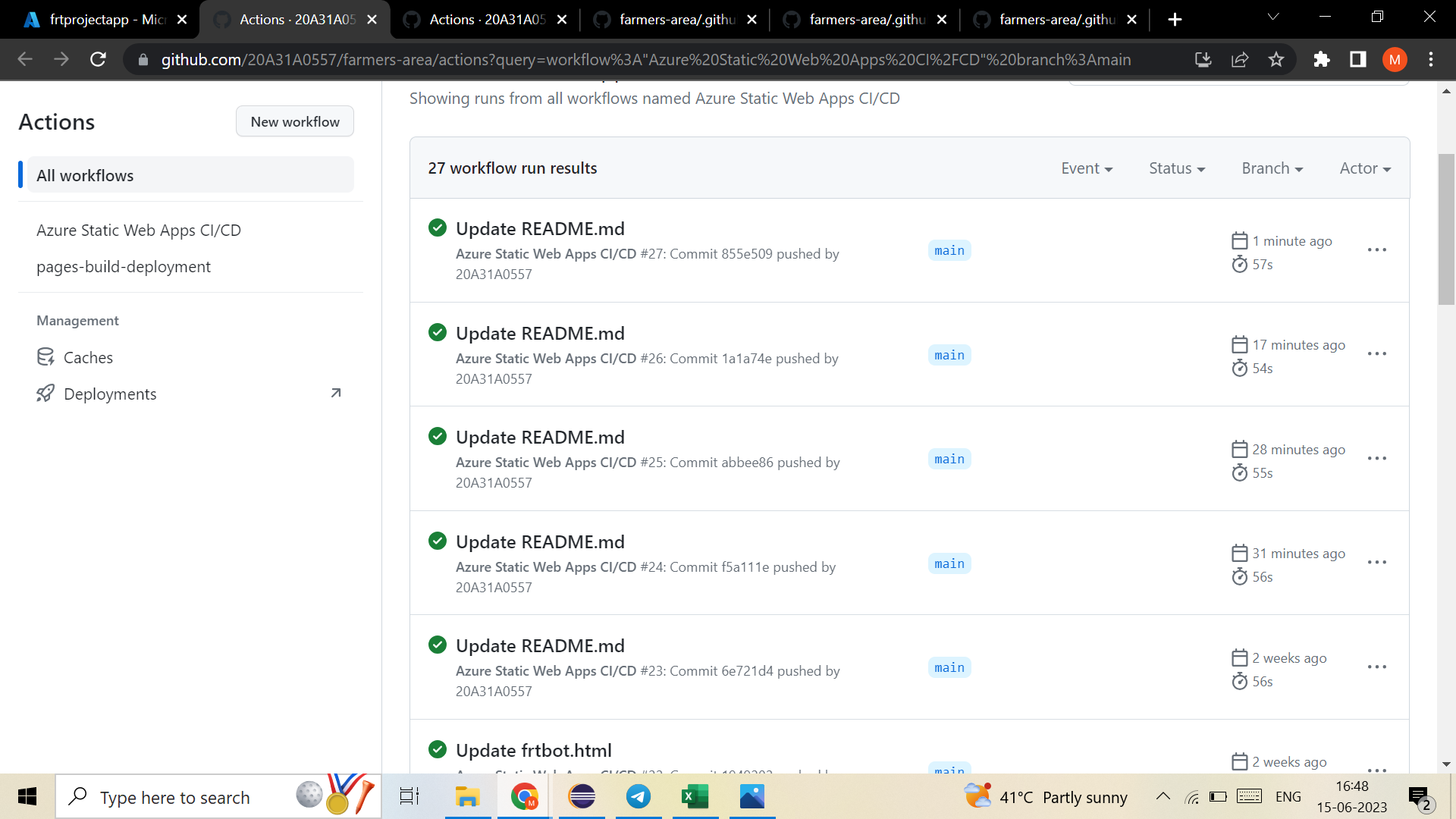The height and width of the screenshot is (819, 1456).
Task: Click green success checkmark on run #26
Action: point(438,332)
